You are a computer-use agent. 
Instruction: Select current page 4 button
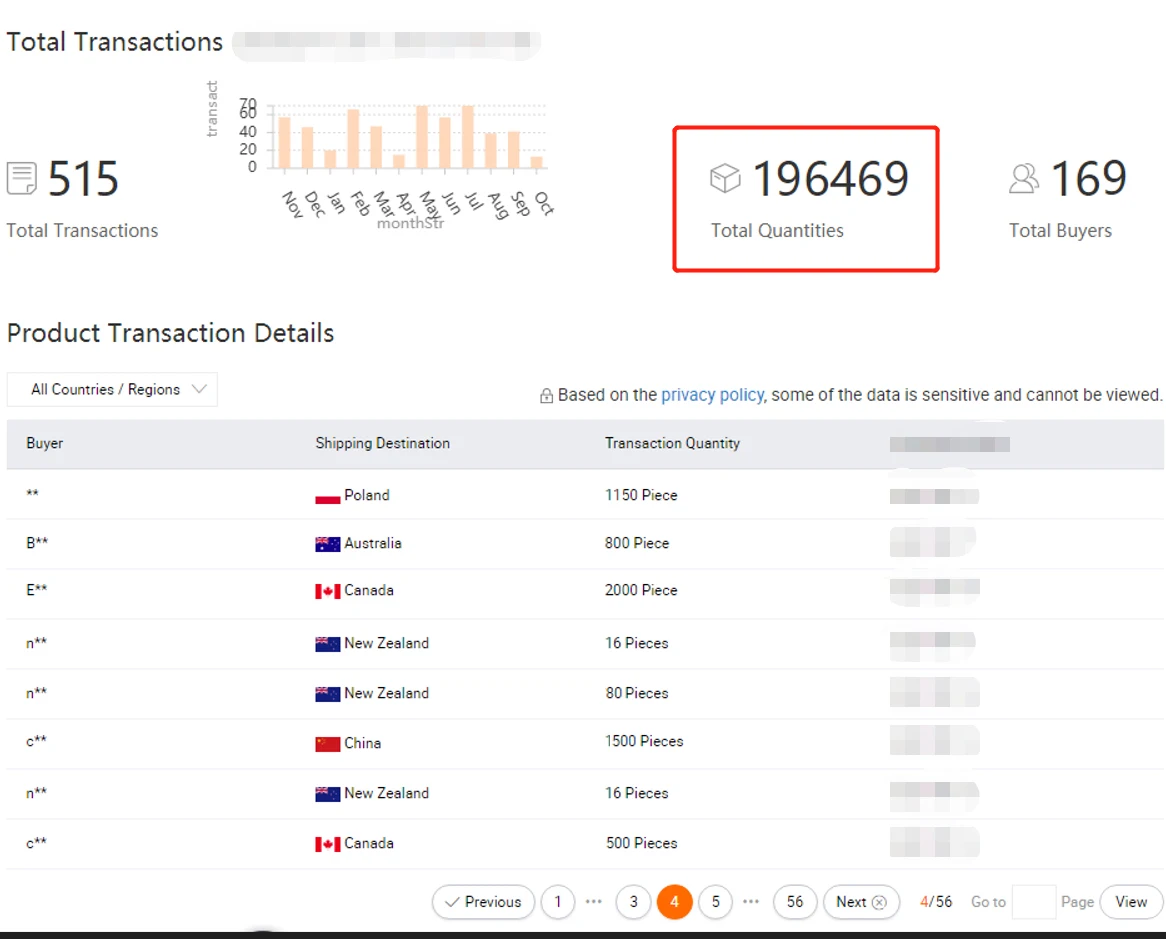(x=674, y=902)
